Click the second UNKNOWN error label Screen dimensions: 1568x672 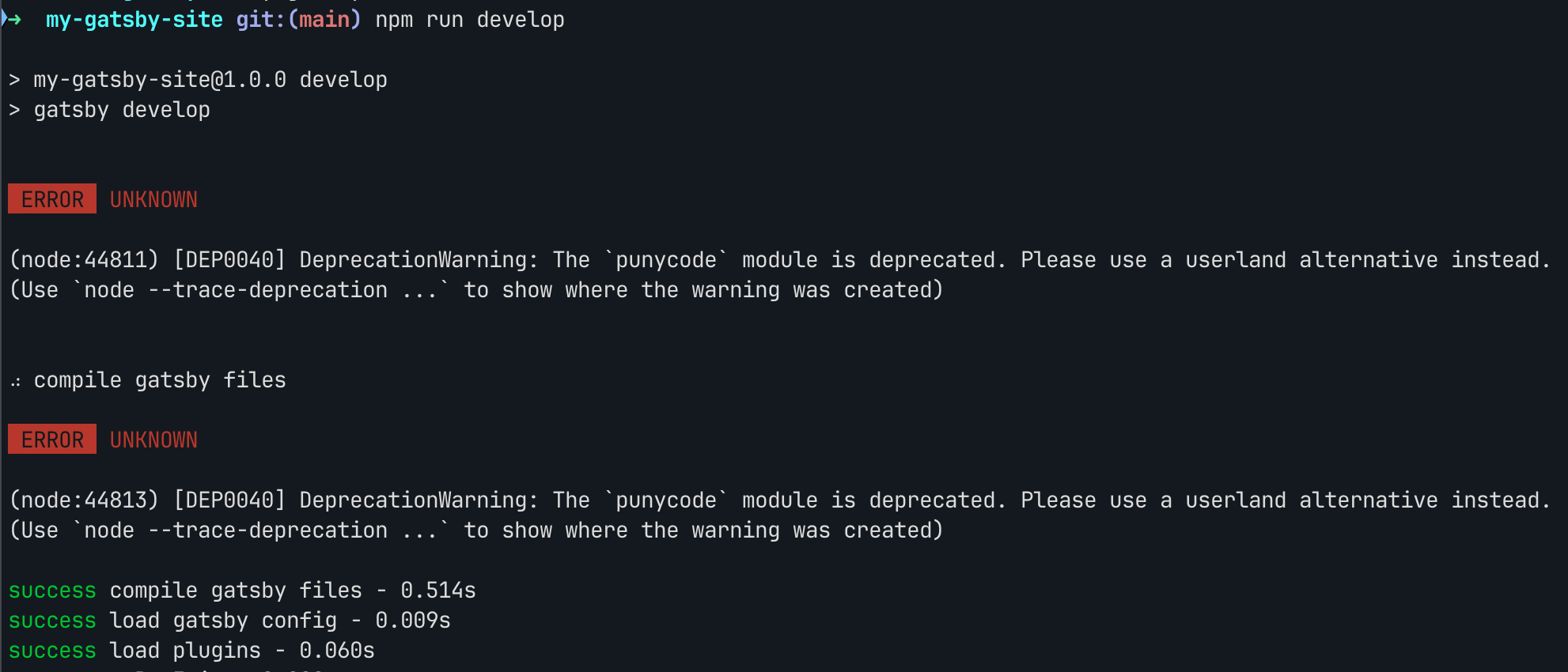click(153, 440)
